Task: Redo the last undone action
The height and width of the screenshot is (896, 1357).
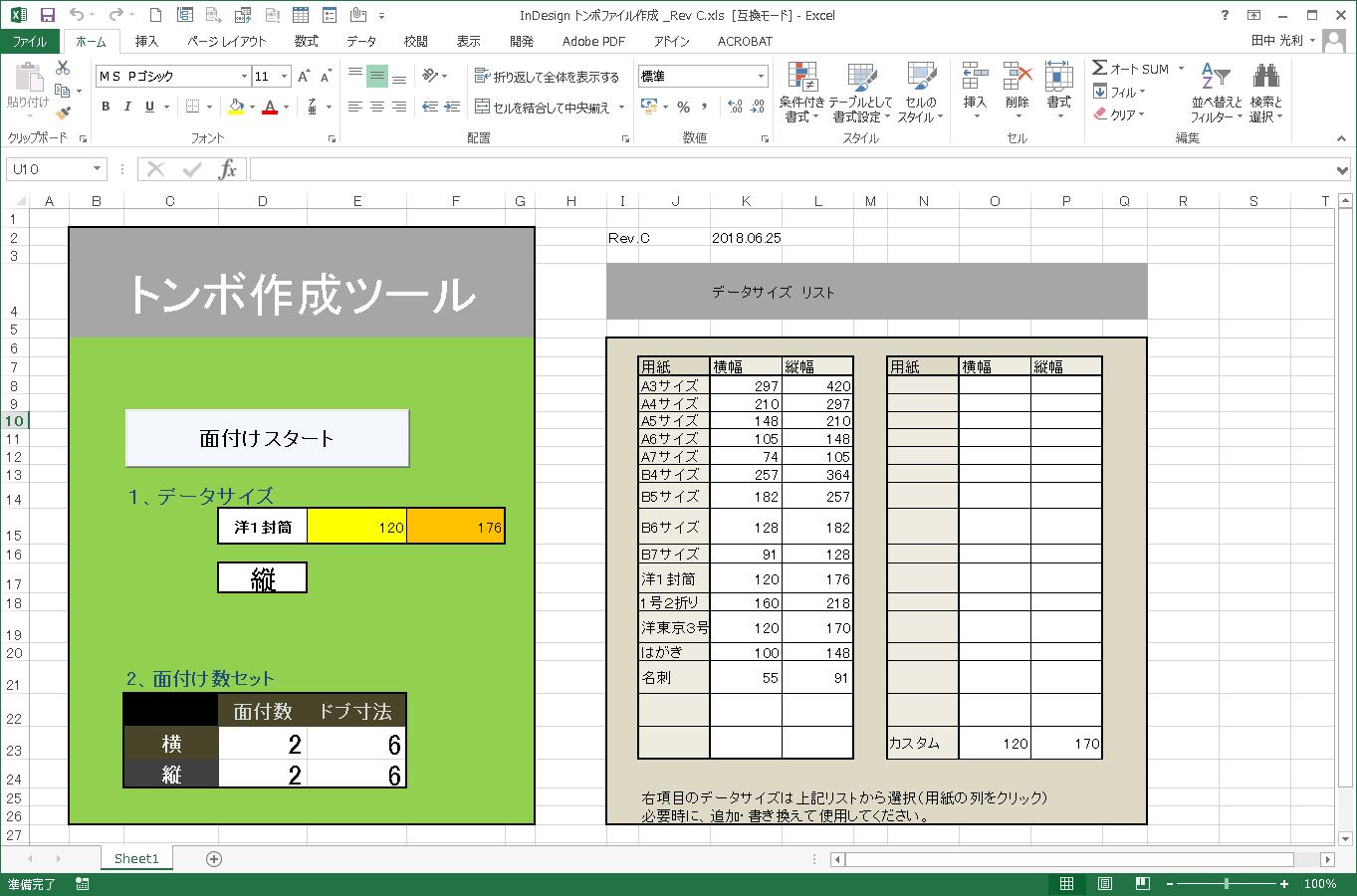Action: tap(115, 15)
